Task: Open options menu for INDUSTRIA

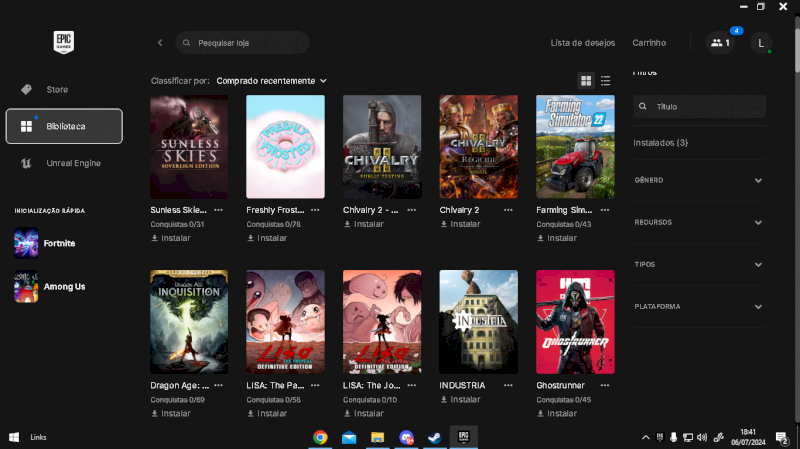Action: click(508, 385)
